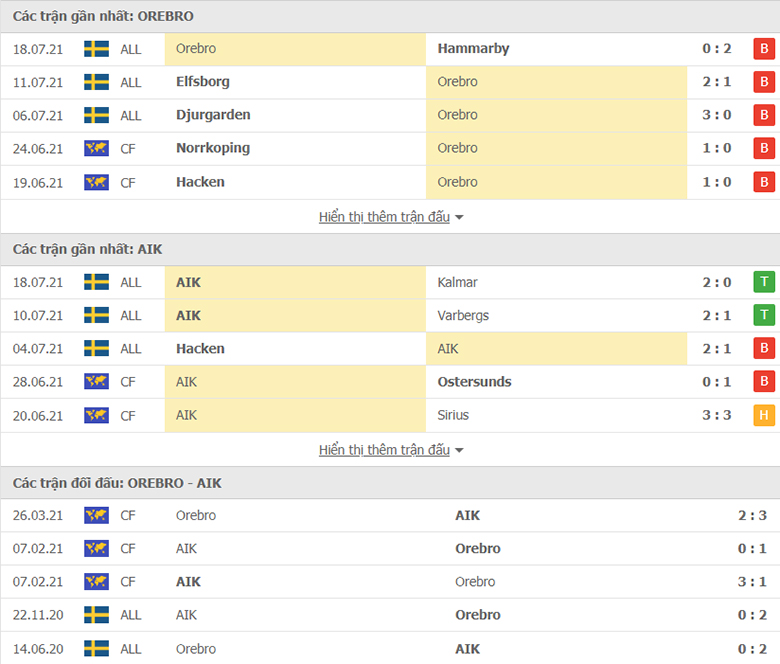Open 'Hiển thị thêm trận đấu' under AIK
This screenshot has height=664, width=780.
coord(384,450)
